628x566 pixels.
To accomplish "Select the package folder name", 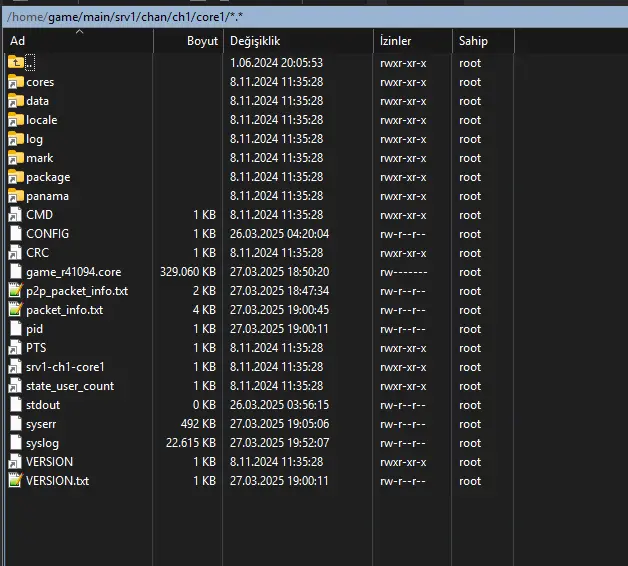I will 48,177.
